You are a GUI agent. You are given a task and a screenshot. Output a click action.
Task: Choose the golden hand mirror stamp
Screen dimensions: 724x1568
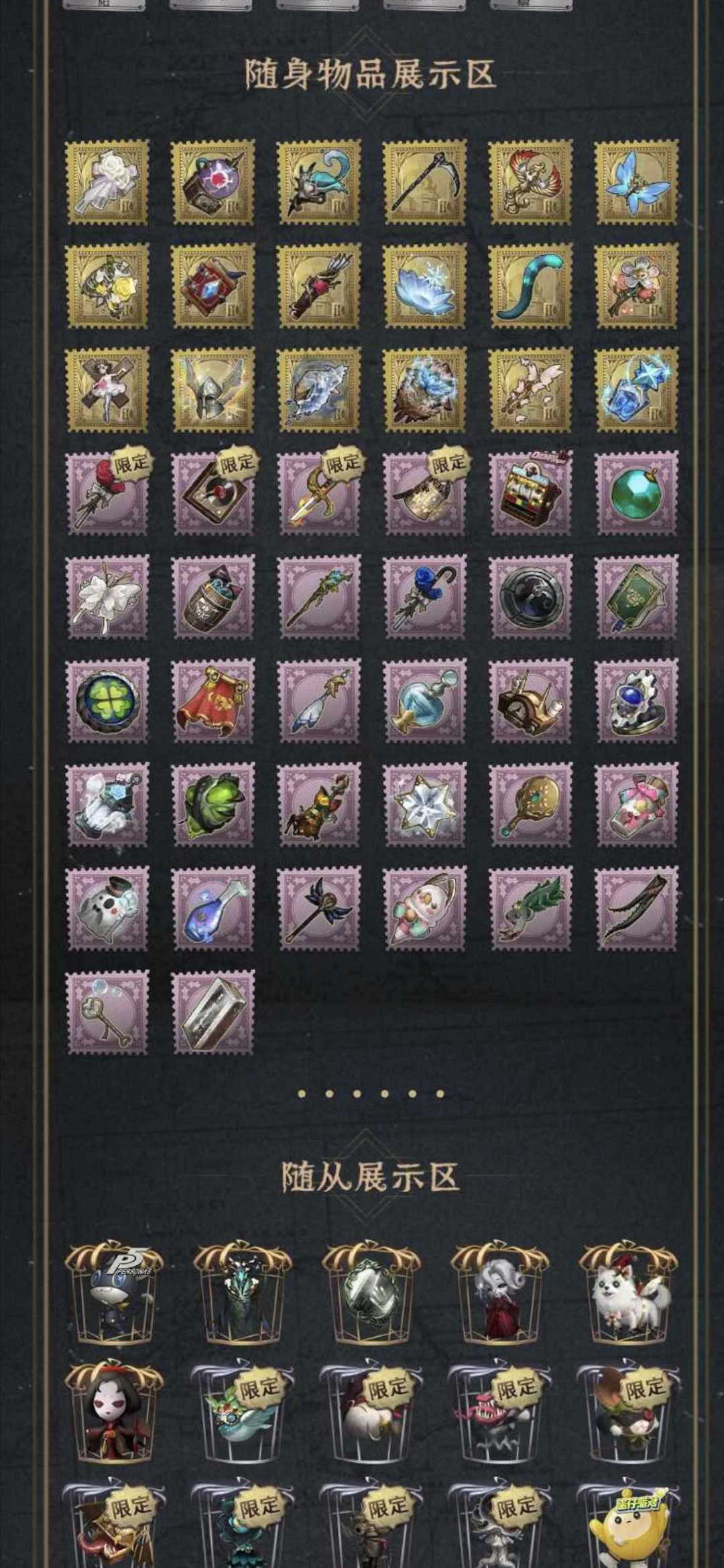(x=530, y=805)
